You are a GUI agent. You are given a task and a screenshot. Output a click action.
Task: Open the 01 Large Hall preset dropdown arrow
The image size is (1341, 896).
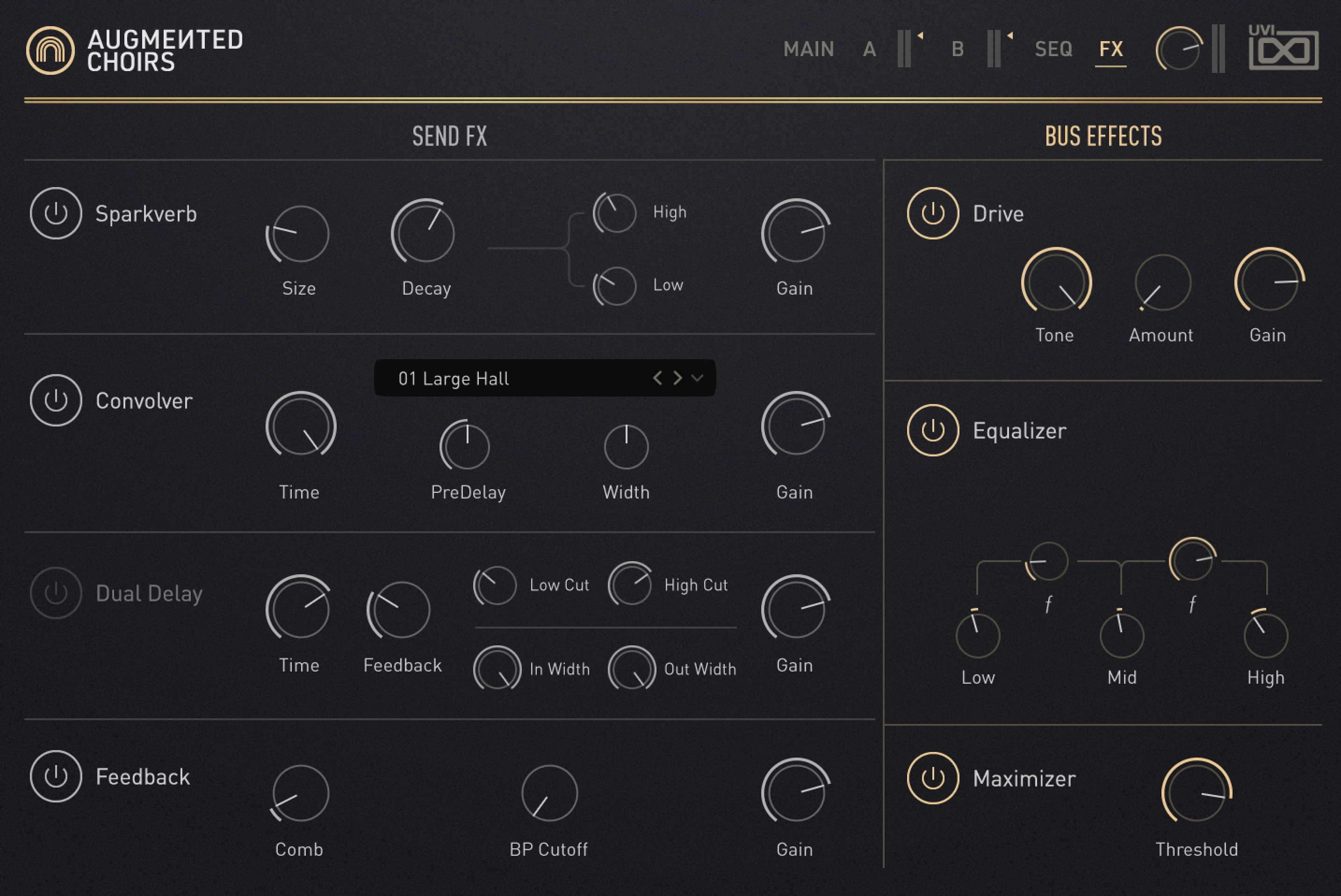(x=697, y=378)
